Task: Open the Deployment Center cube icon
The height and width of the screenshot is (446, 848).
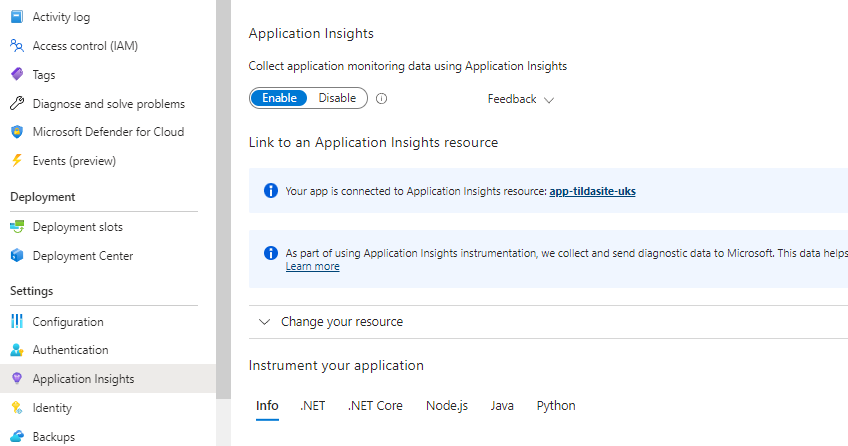Action: click(x=17, y=255)
